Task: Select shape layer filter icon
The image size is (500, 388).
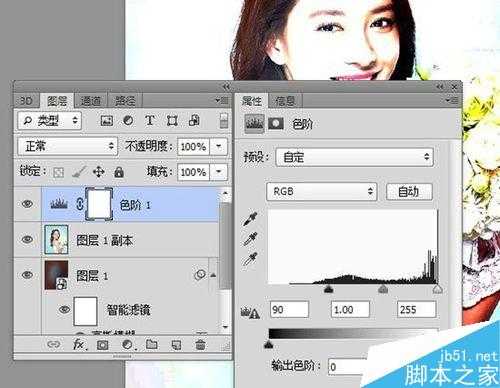Action: [172, 121]
